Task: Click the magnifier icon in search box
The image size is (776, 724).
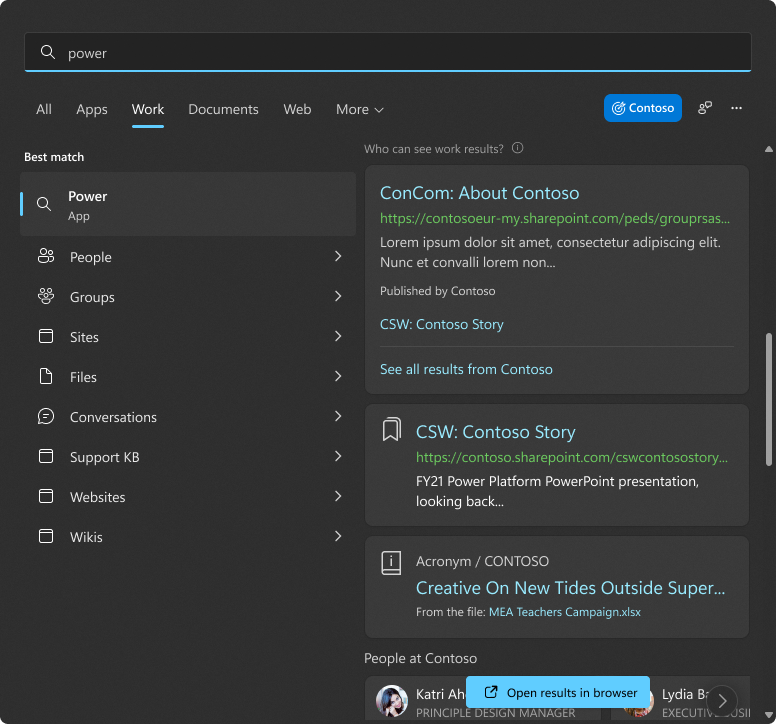Action: pyautogui.click(x=48, y=52)
